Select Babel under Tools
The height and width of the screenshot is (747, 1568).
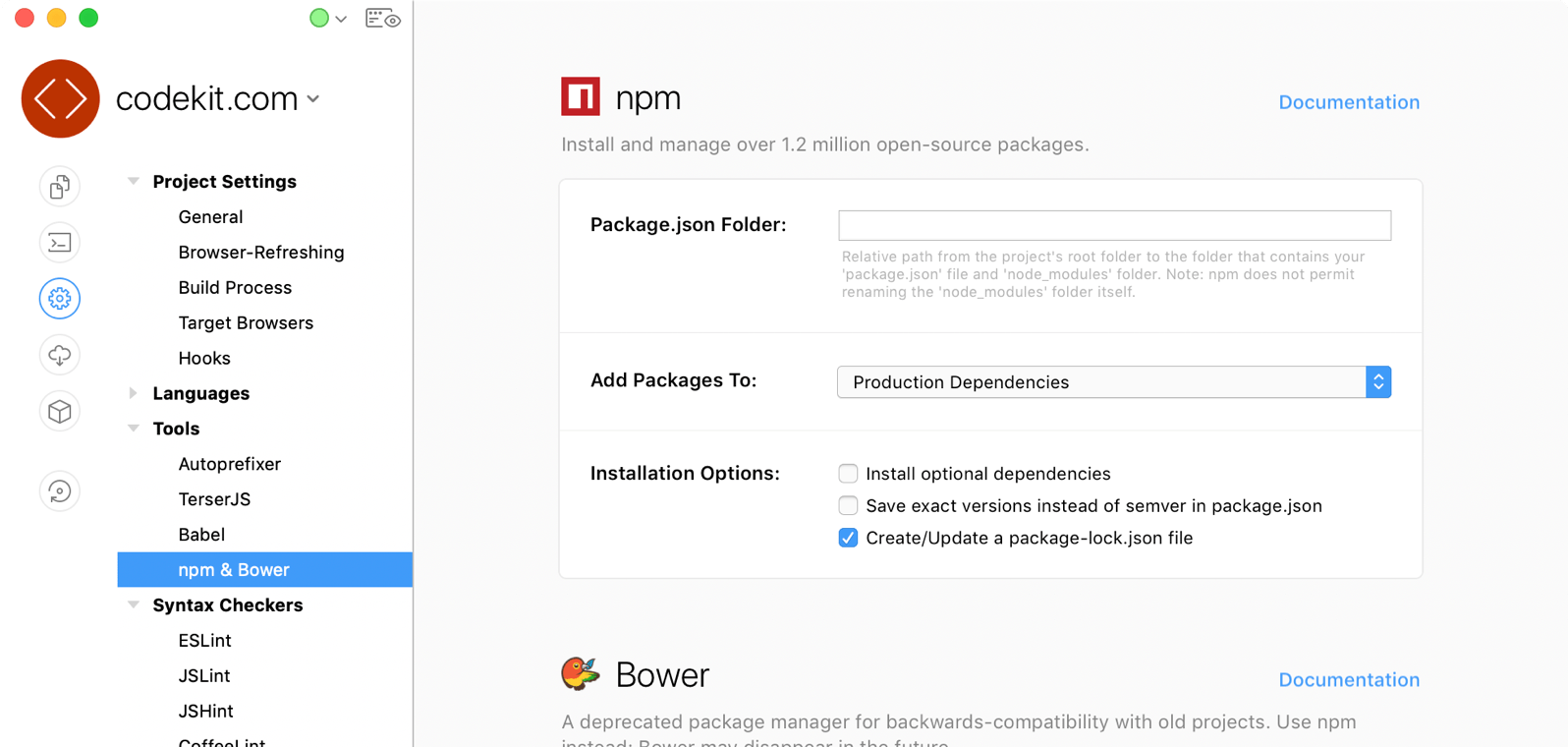pyautogui.click(x=201, y=535)
